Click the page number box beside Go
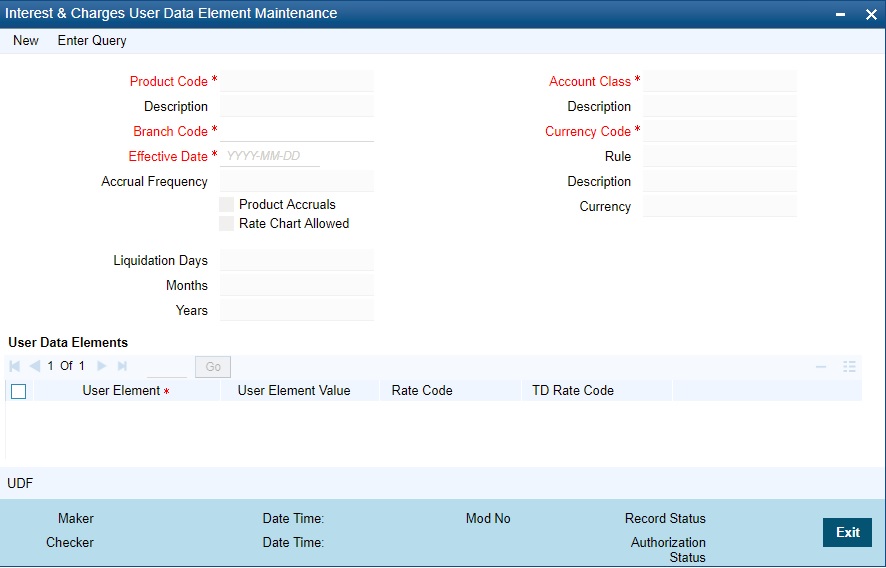Viewport: 886px width, 568px height. pyautogui.click(x=167, y=367)
